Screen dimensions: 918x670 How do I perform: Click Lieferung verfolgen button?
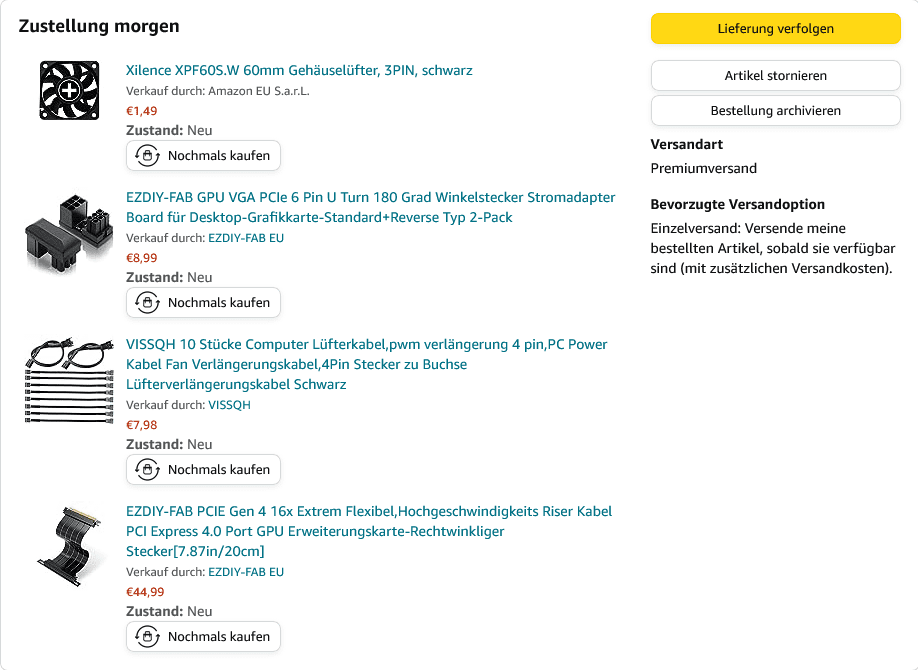pyautogui.click(x=776, y=29)
